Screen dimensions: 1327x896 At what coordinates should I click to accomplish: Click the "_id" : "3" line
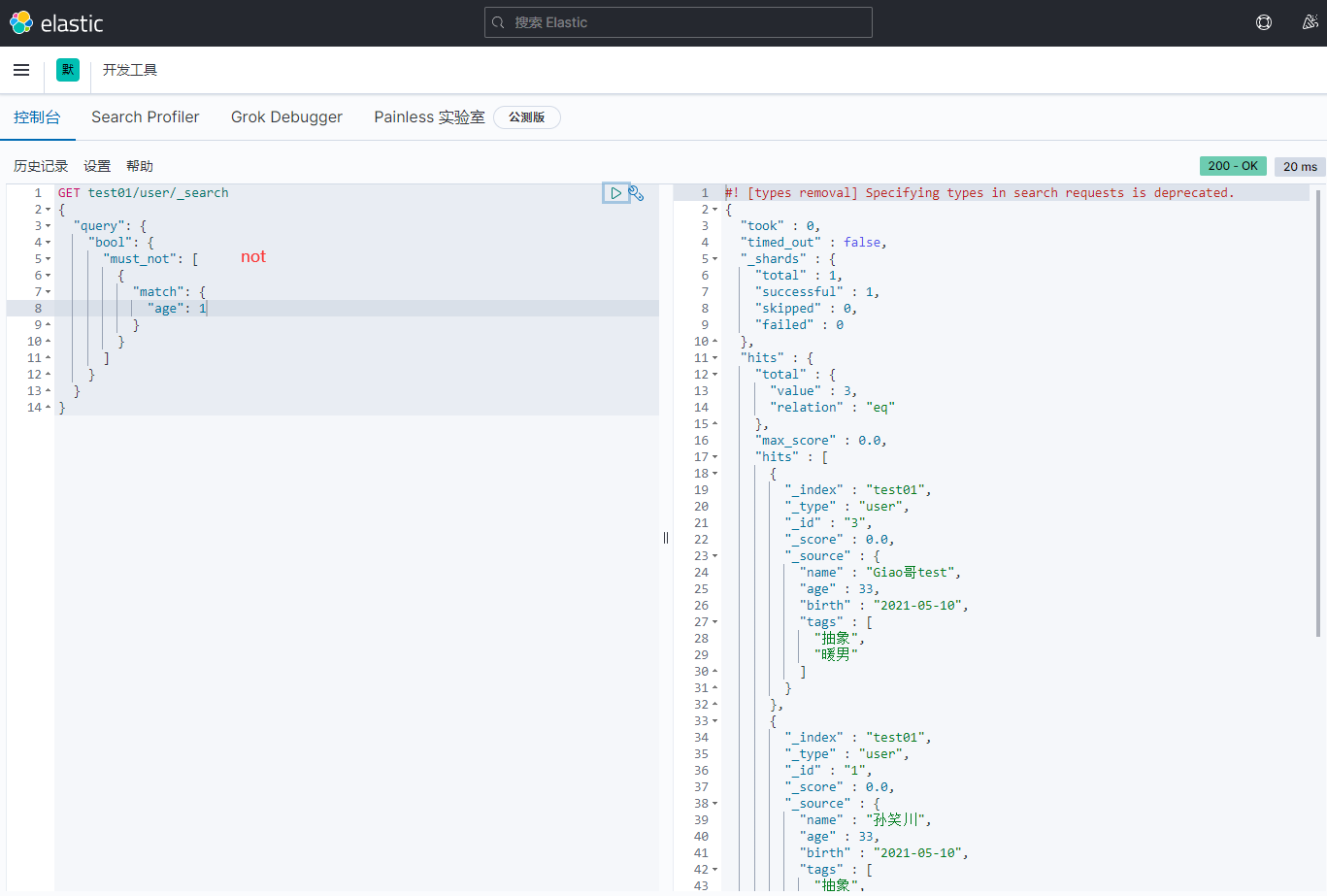(x=829, y=523)
